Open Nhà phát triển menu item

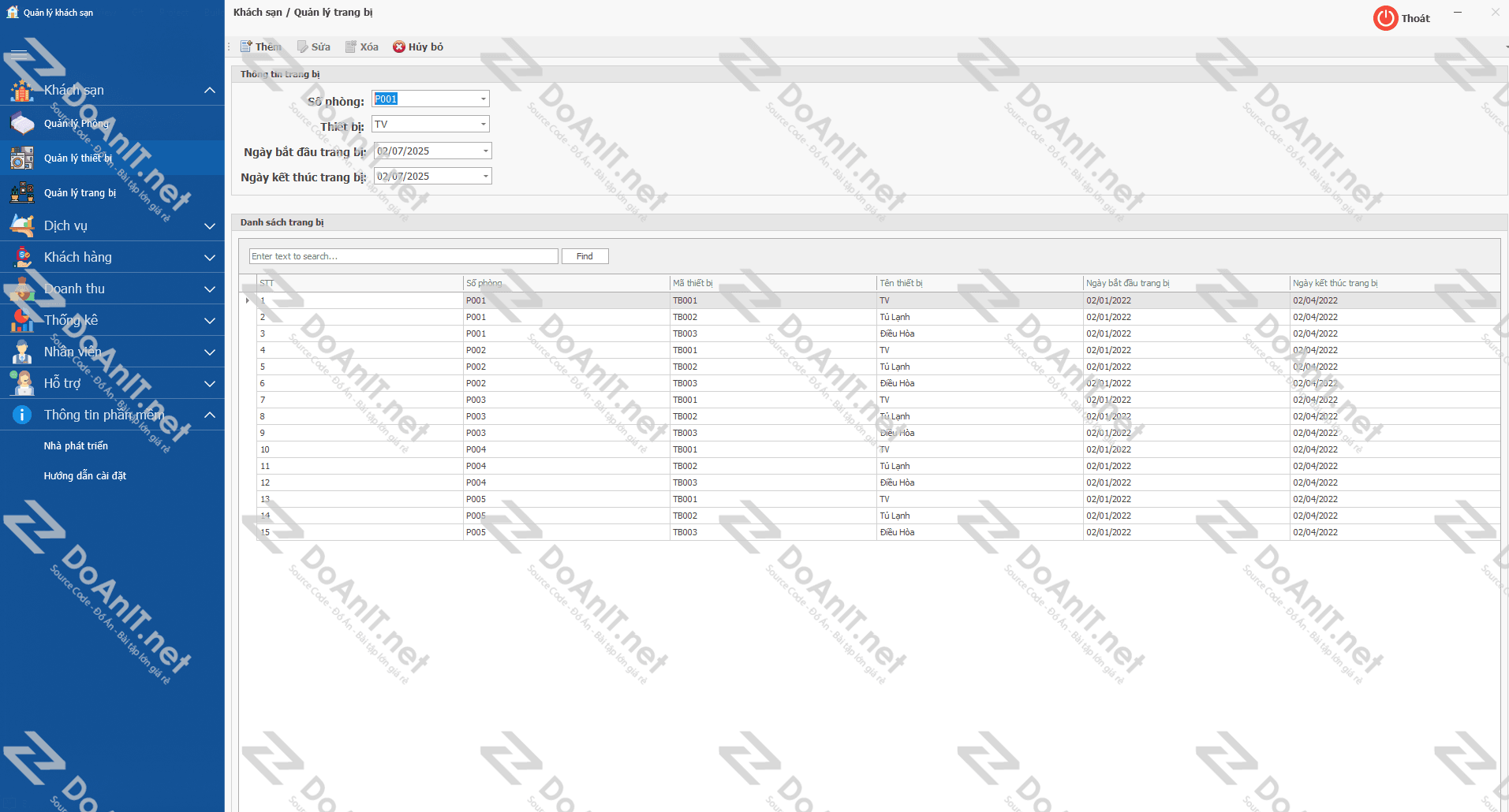click(x=76, y=446)
